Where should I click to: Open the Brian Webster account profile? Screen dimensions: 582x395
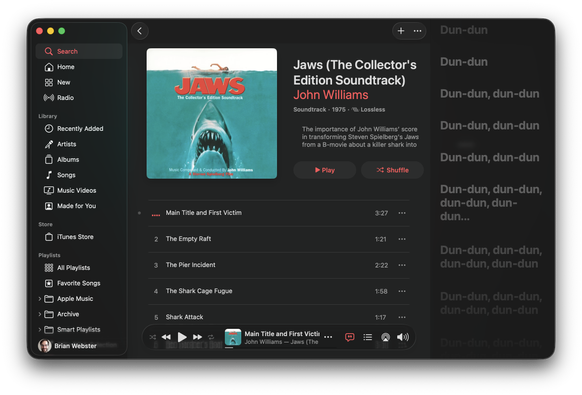(68, 346)
